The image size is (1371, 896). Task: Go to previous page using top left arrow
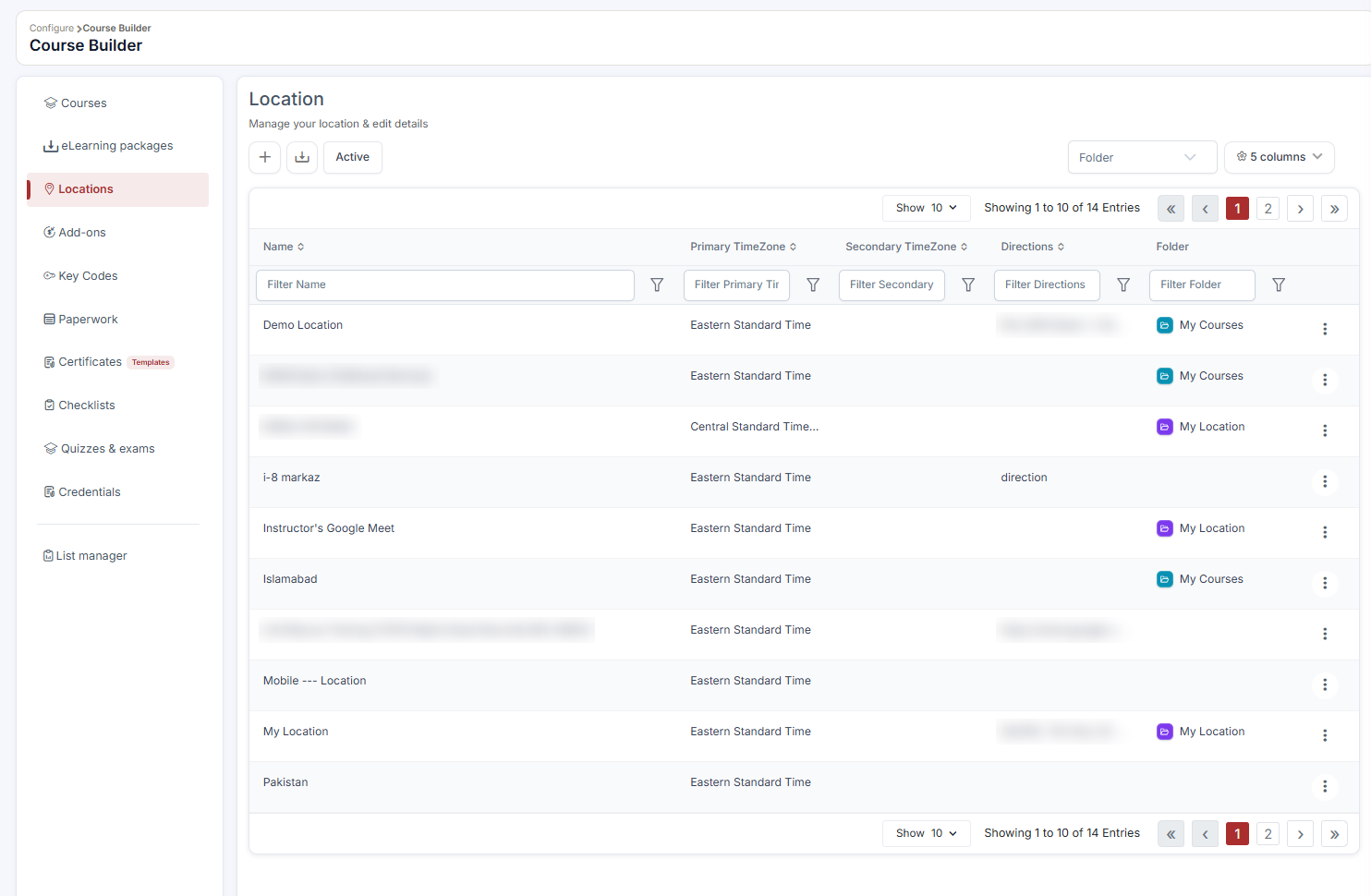1205,209
